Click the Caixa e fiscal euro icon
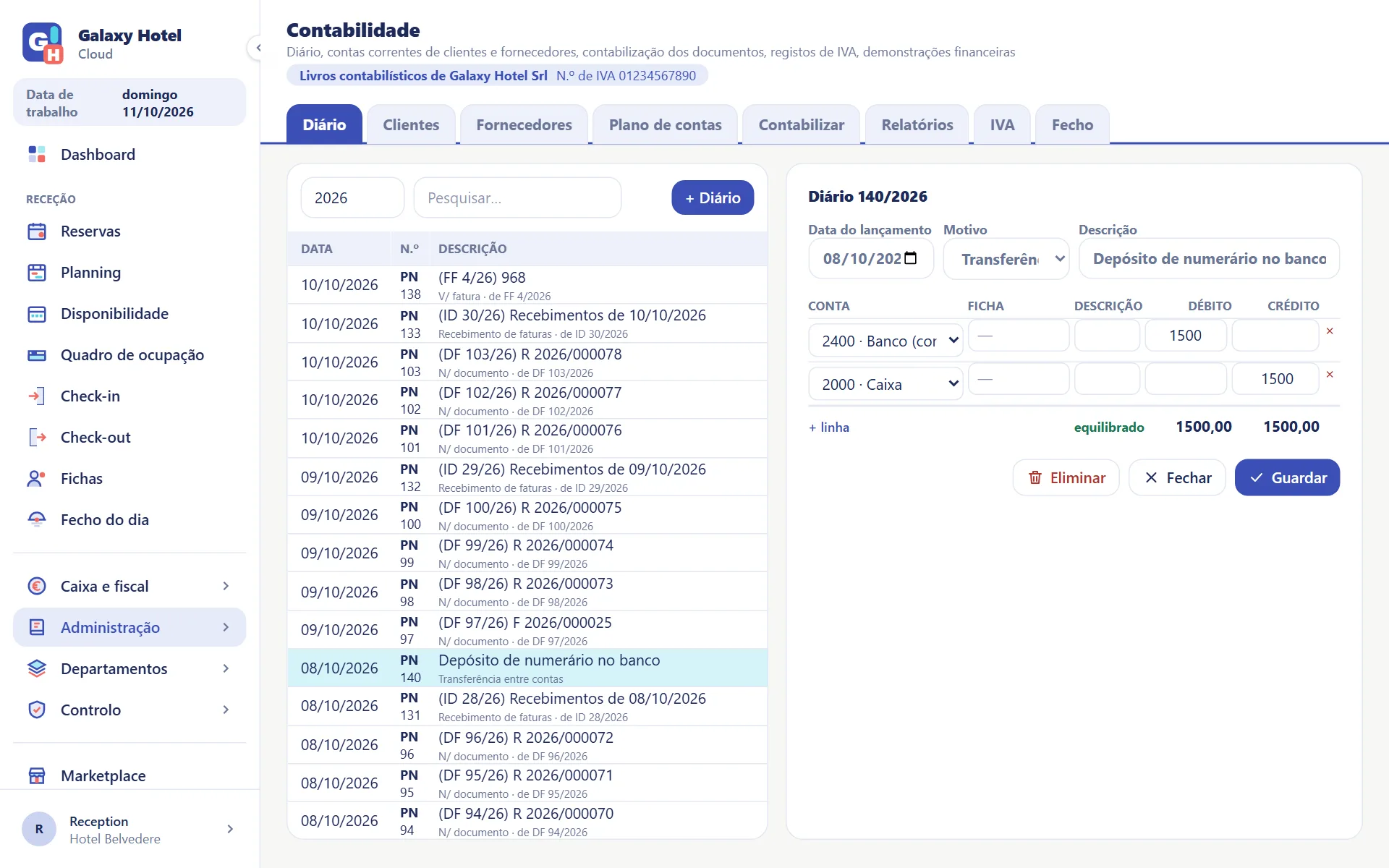Screen dimensions: 1389x868 [37, 586]
